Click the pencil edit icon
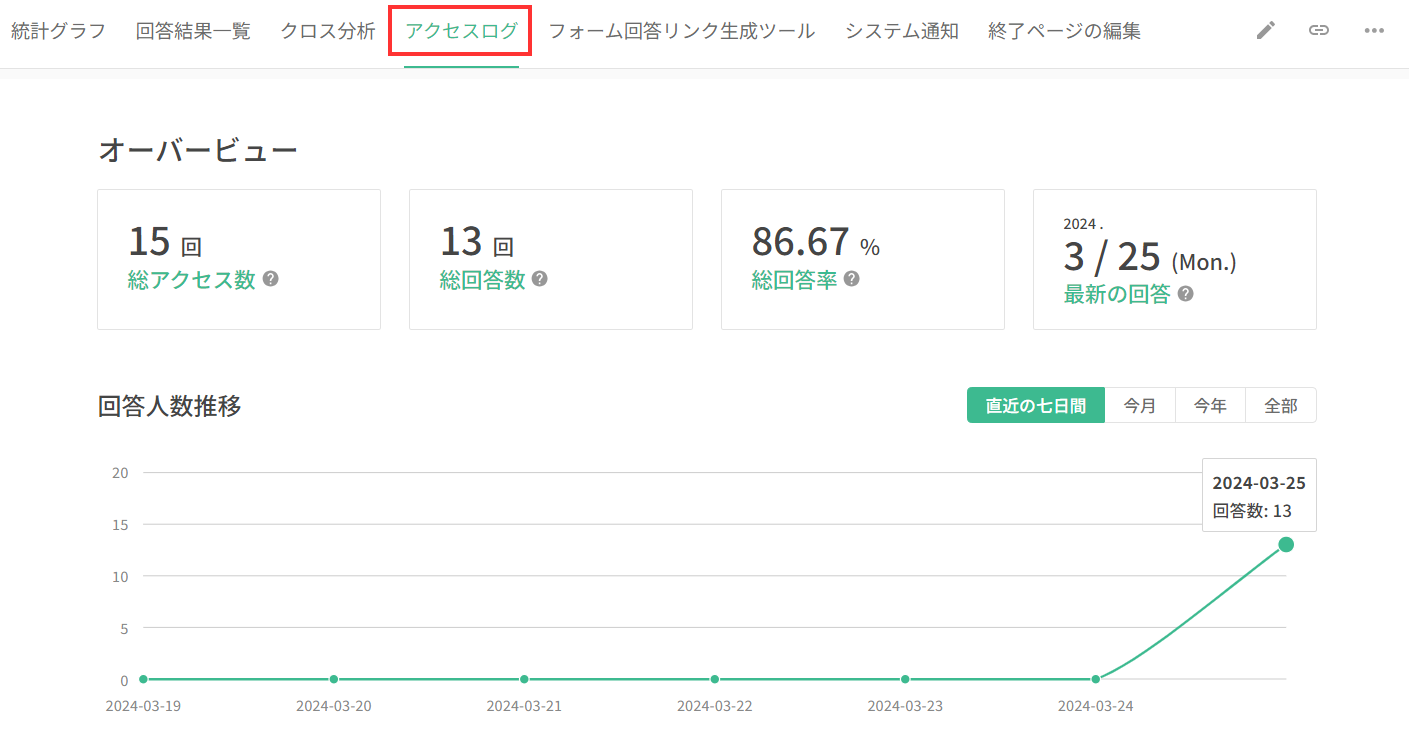Image resolution: width=1409 pixels, height=737 pixels. click(x=1266, y=30)
